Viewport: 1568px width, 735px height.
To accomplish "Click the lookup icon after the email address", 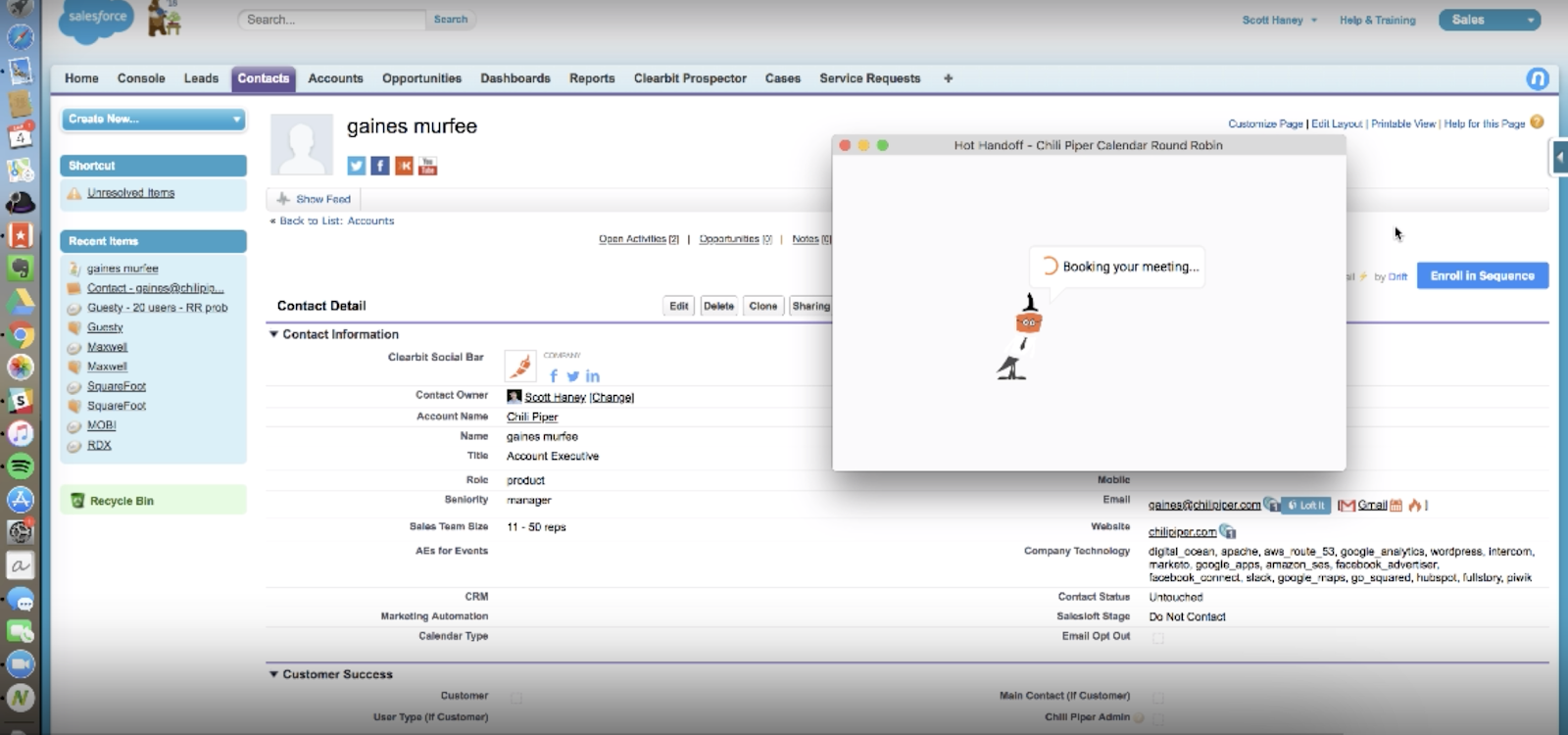I will coord(1271,505).
